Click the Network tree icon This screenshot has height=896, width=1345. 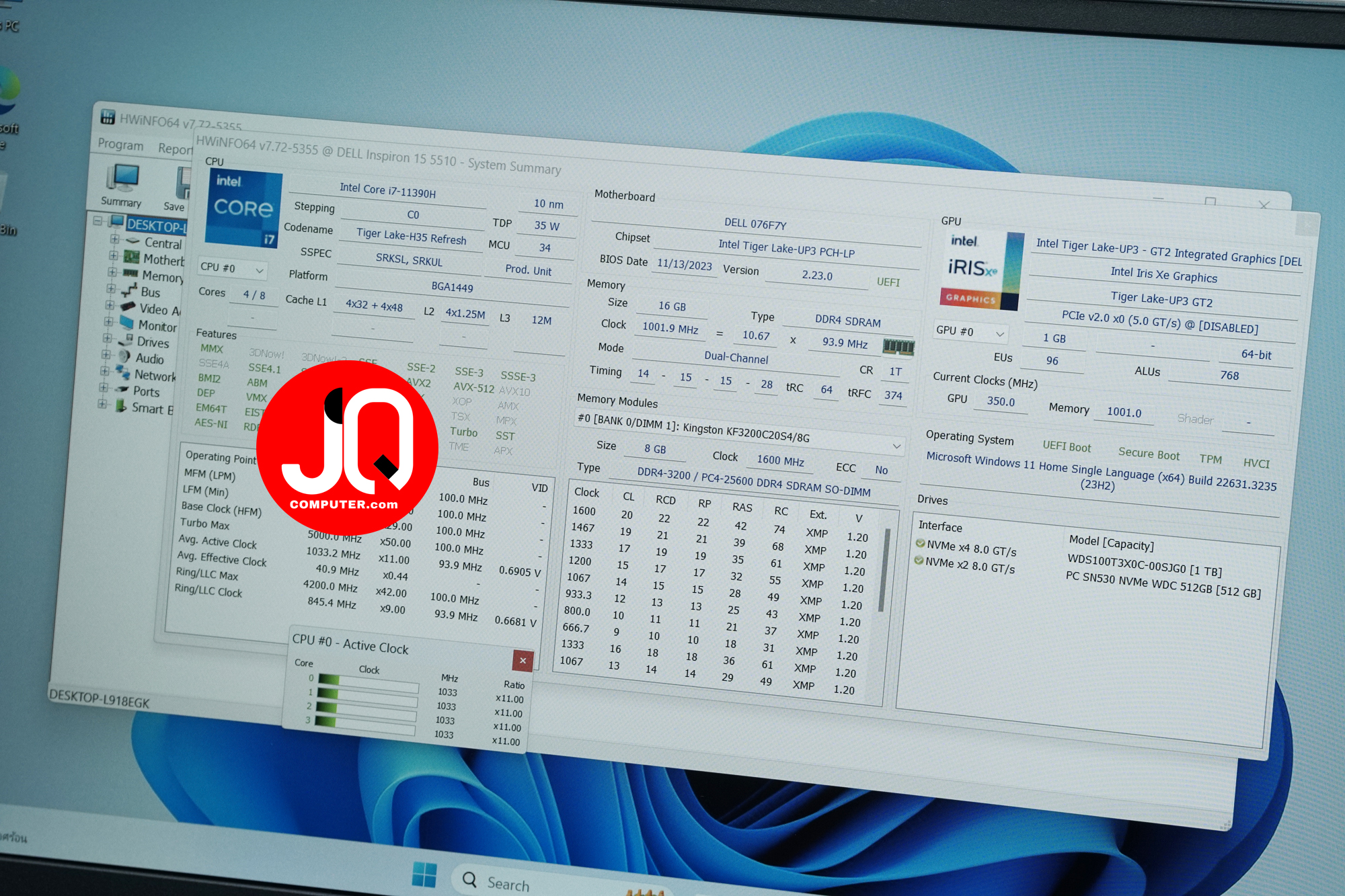(x=123, y=372)
